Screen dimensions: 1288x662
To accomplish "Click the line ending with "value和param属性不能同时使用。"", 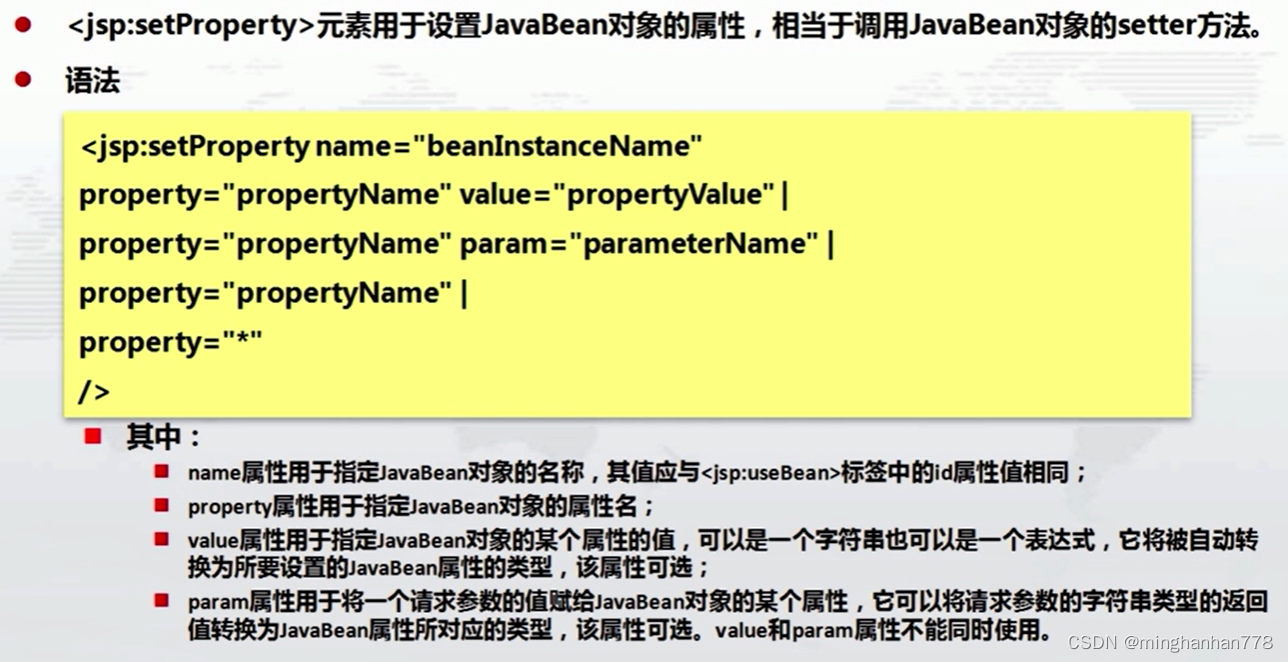I will pos(620,631).
